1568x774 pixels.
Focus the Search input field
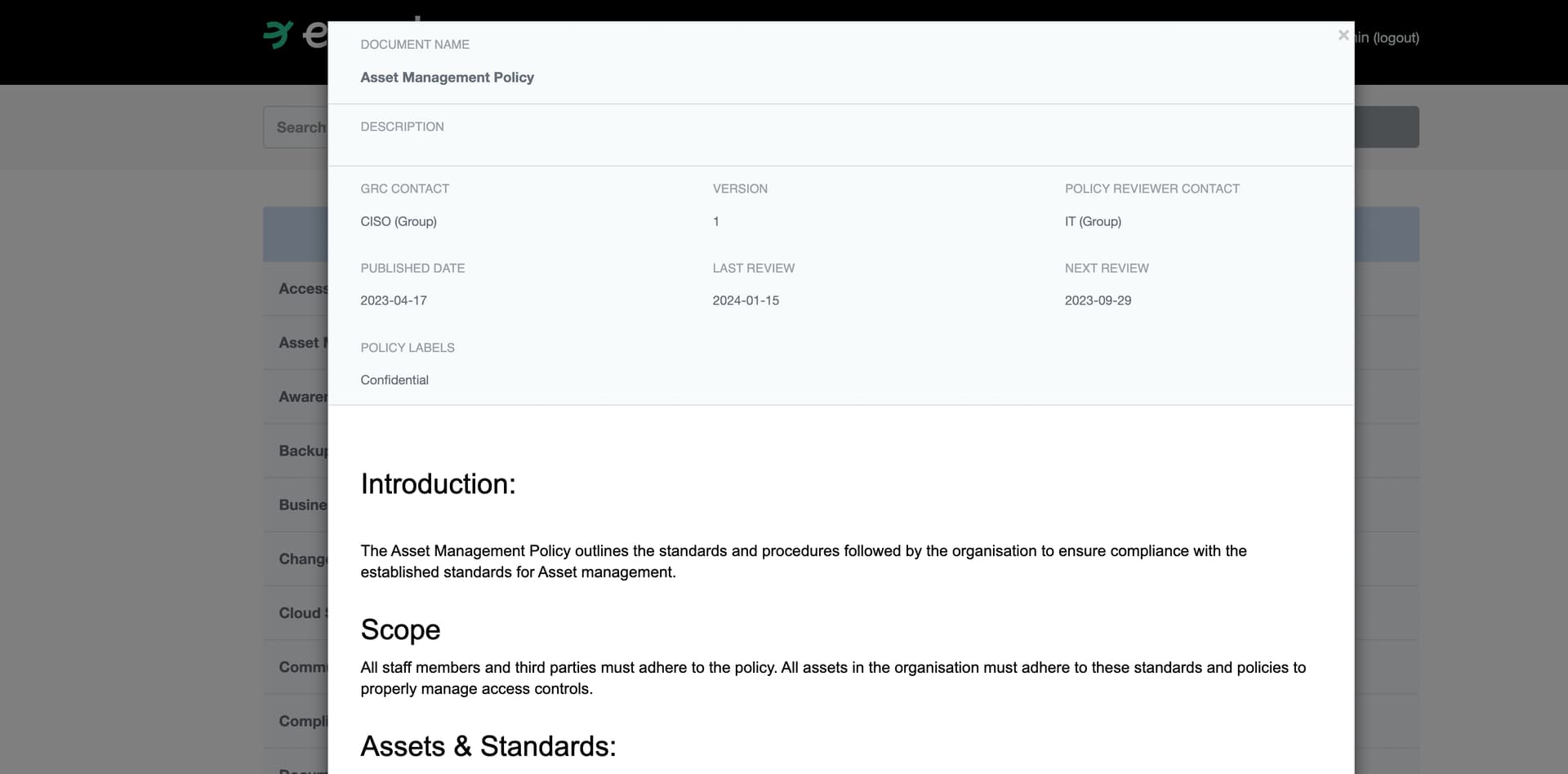(296, 127)
